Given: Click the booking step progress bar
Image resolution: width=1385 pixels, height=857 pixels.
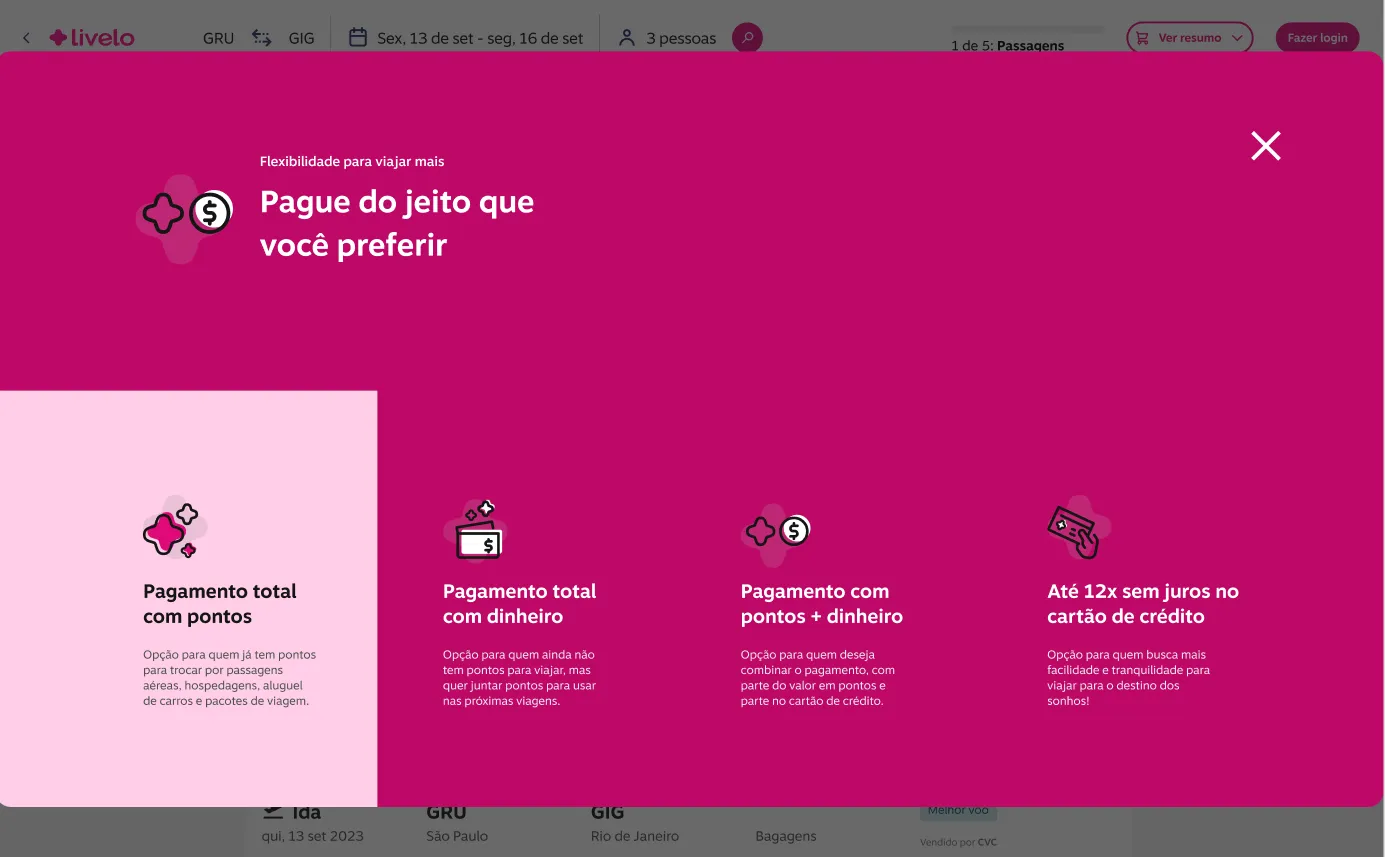Looking at the screenshot, I should pos(1027,29).
